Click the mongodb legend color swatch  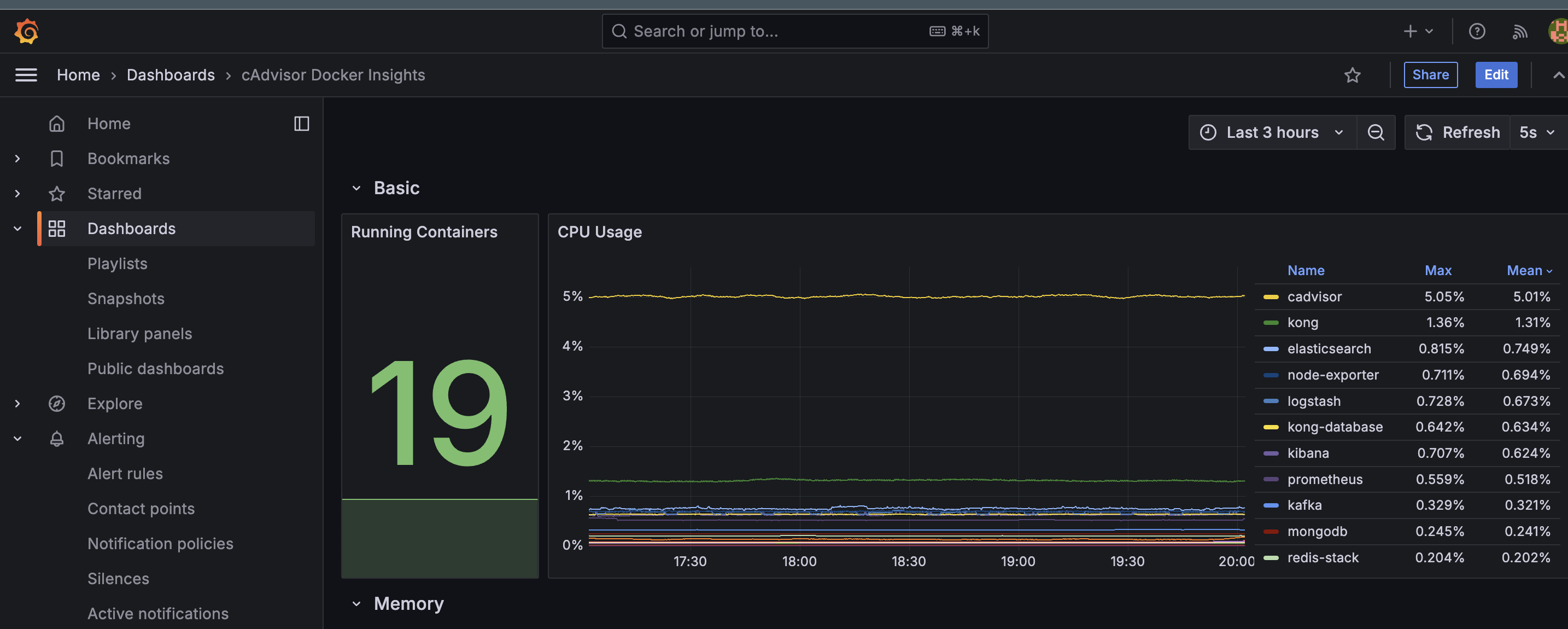coord(1271,532)
